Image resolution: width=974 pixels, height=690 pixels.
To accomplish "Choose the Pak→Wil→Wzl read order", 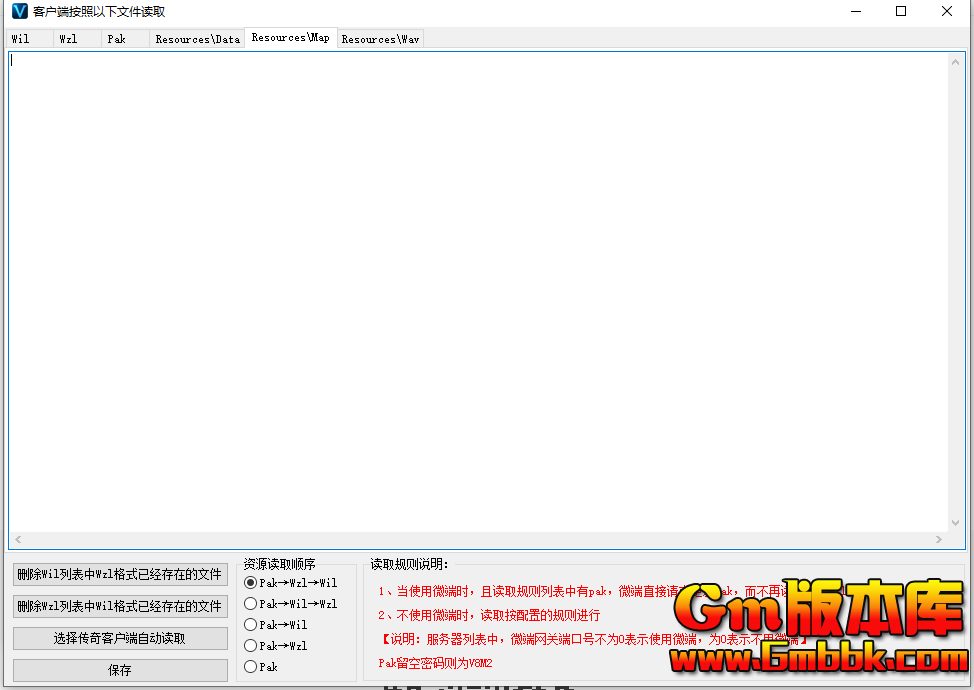I will (x=251, y=604).
